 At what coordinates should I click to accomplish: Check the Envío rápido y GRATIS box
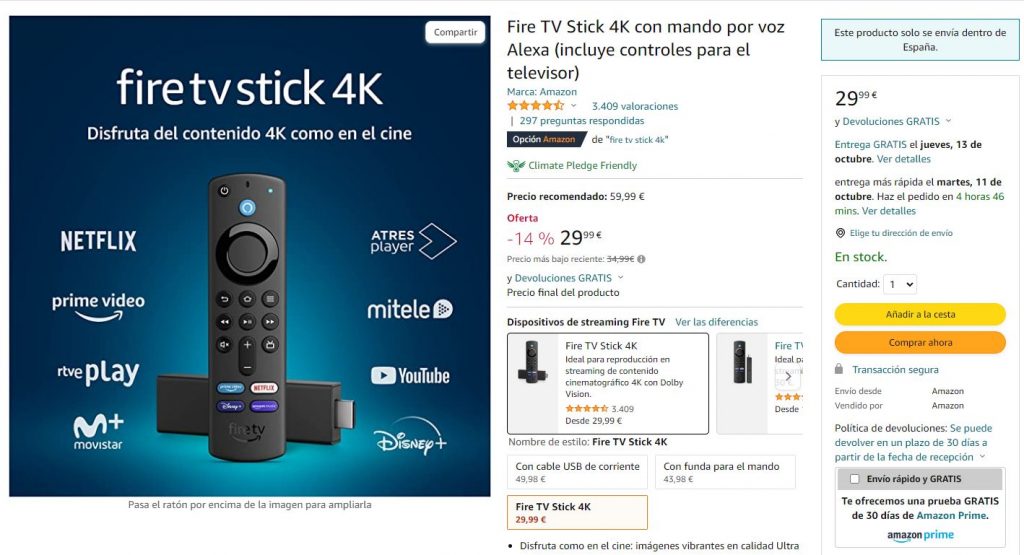pos(854,479)
